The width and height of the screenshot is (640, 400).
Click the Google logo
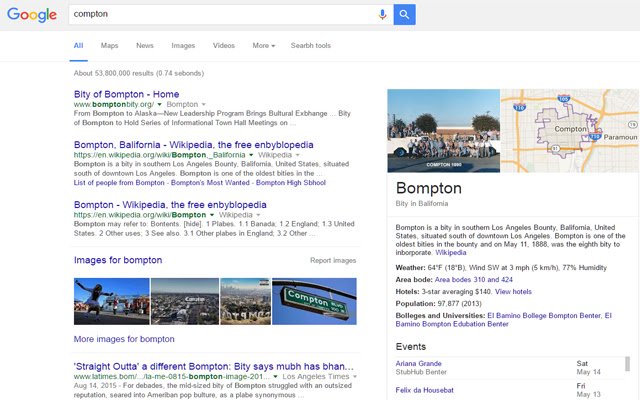32,15
